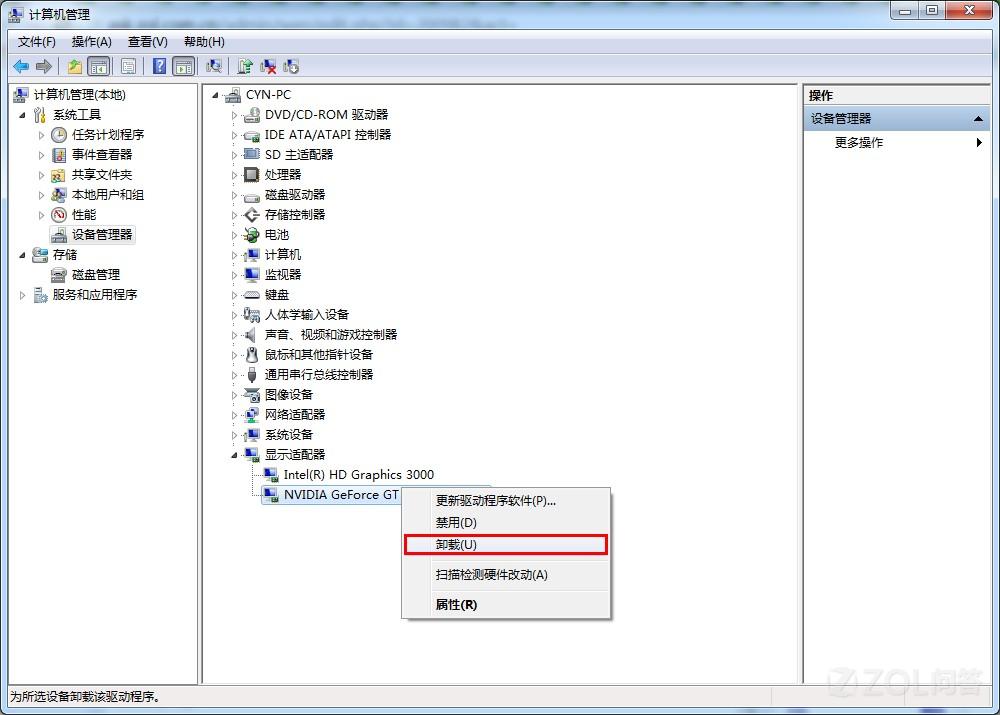This screenshot has height=715, width=1000.
Task: Click the blue Back arrow in toolbar
Action: click(x=21, y=66)
